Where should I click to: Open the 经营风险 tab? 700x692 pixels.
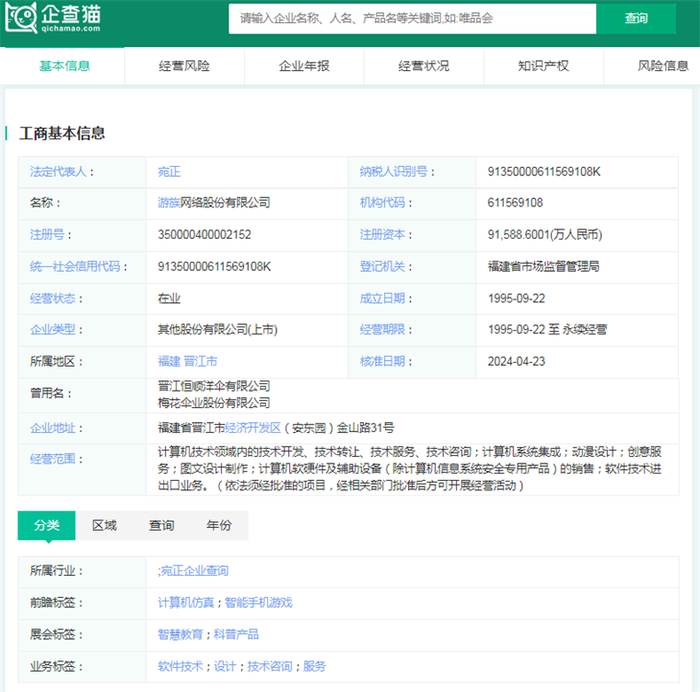(184, 66)
